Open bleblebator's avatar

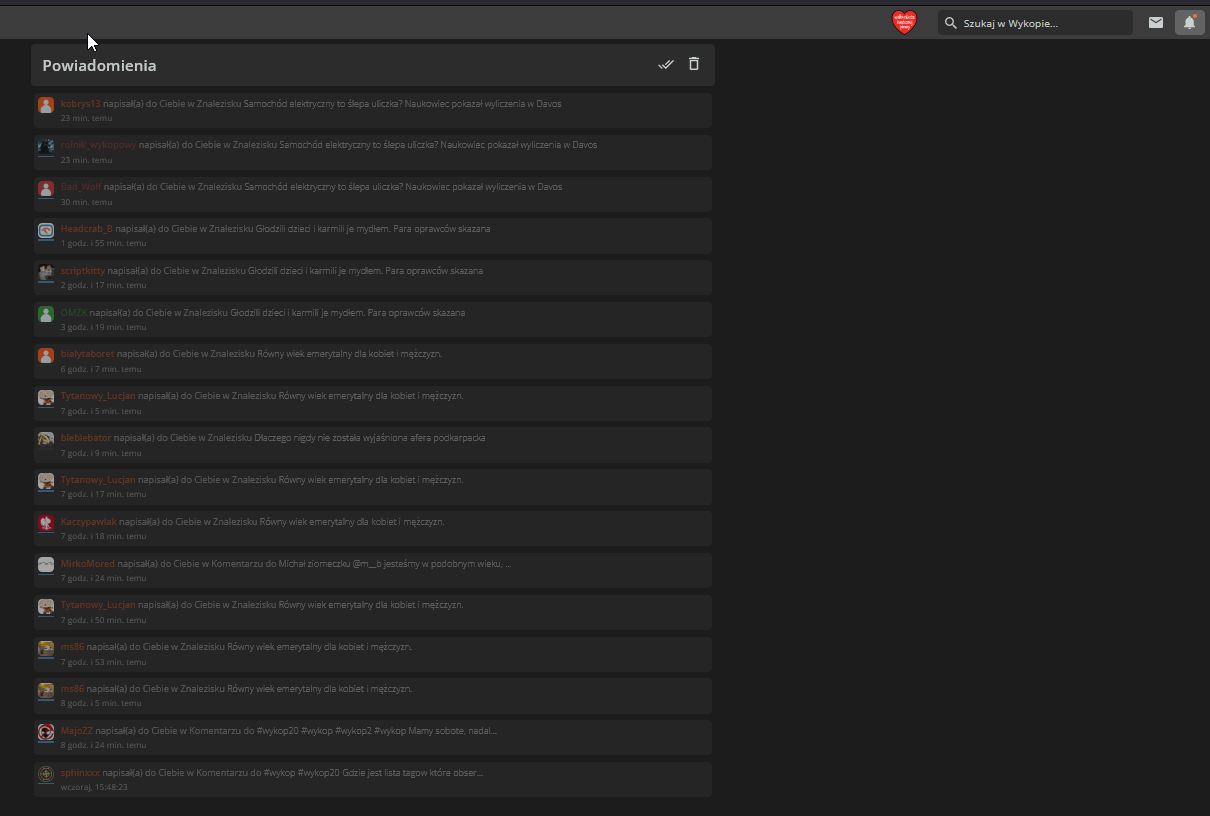coord(46,439)
